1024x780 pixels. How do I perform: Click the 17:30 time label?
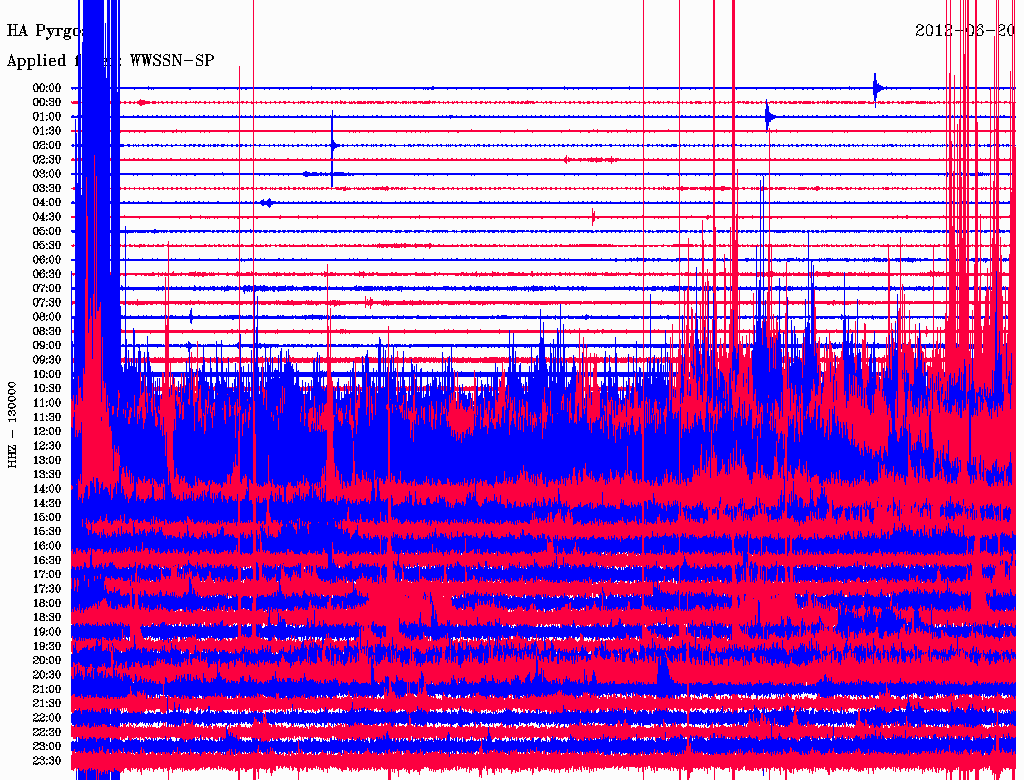47,589
